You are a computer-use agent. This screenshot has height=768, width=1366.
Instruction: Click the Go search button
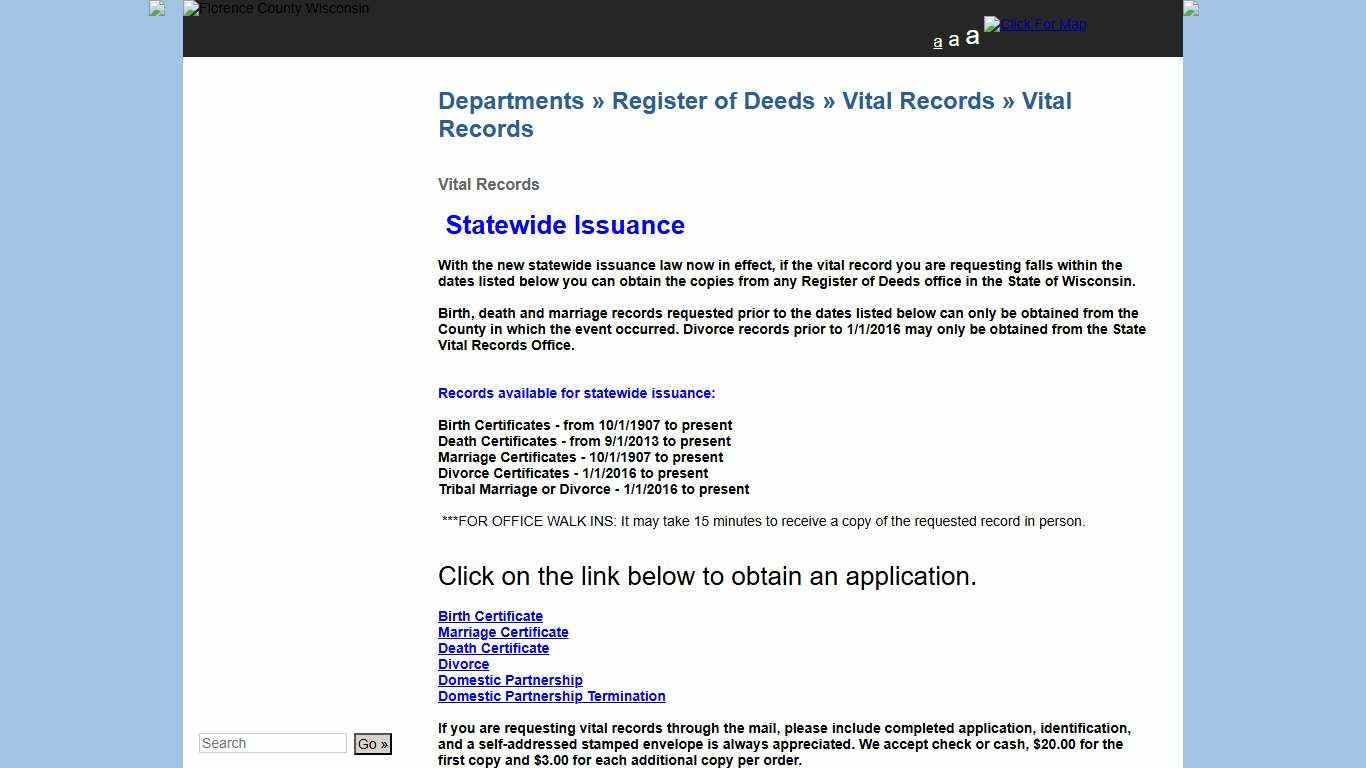point(372,744)
